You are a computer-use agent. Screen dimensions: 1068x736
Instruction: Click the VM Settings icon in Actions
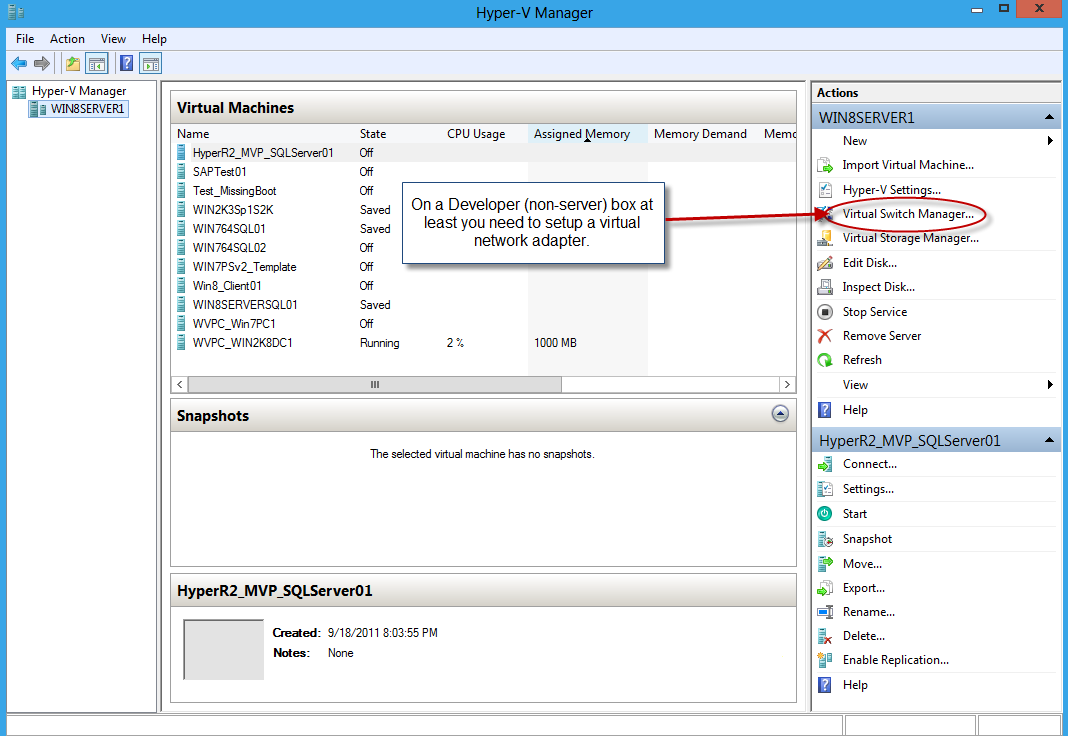(825, 489)
